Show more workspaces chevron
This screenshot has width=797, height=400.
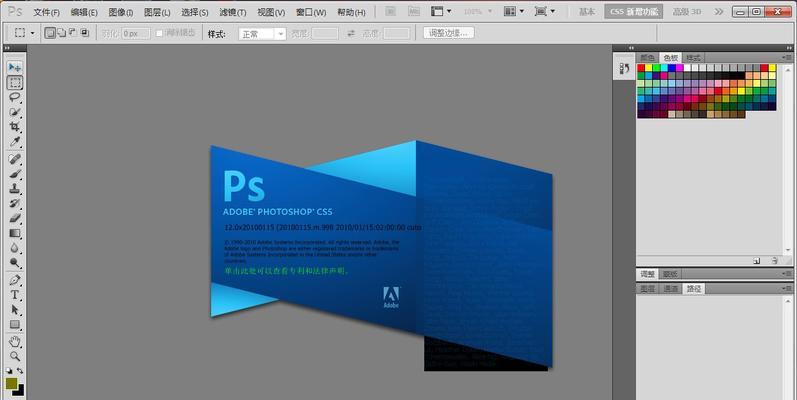click(718, 11)
